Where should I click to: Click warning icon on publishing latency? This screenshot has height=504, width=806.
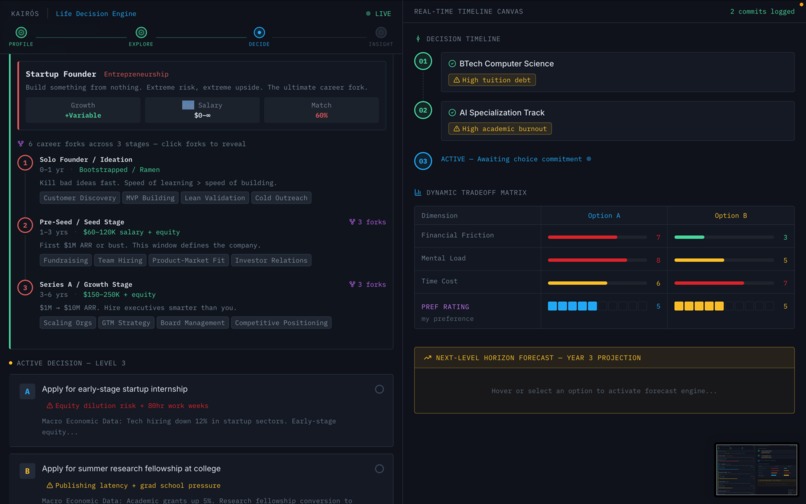click(x=49, y=485)
